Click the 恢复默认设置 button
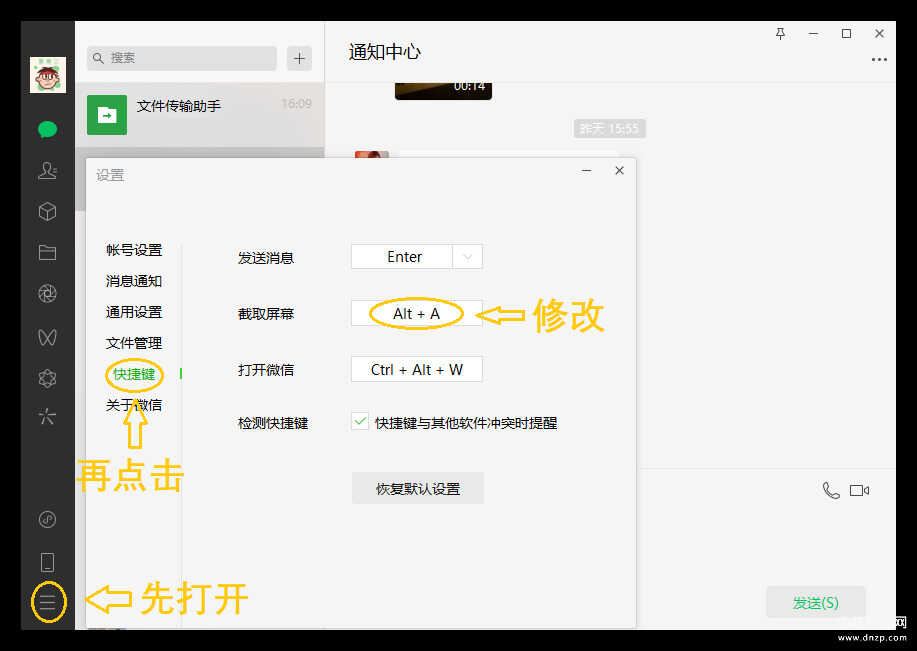Screen dimensions: 917x651 [x=418, y=488]
